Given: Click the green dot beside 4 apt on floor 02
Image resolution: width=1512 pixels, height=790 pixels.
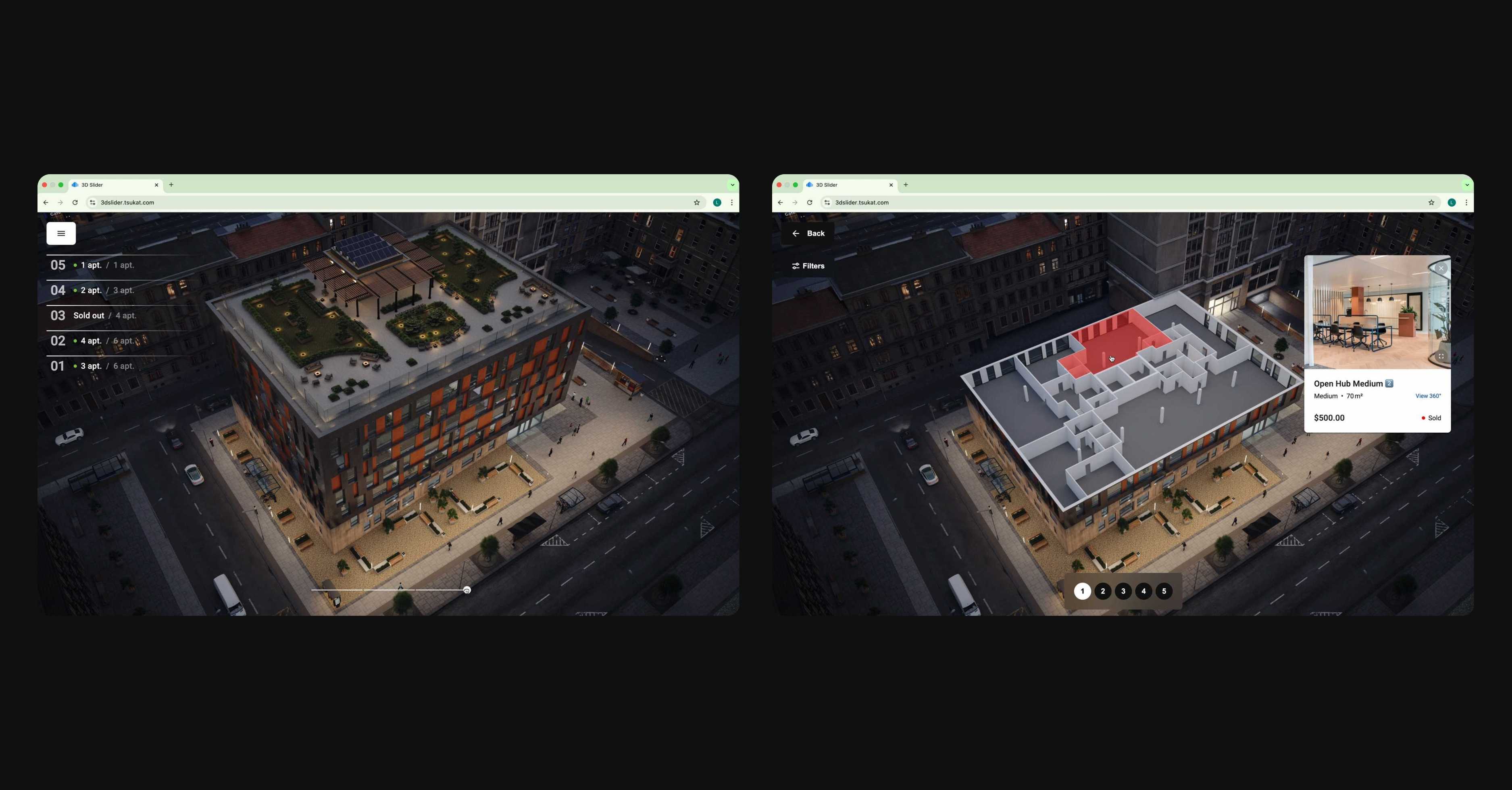Looking at the screenshot, I should [x=75, y=340].
